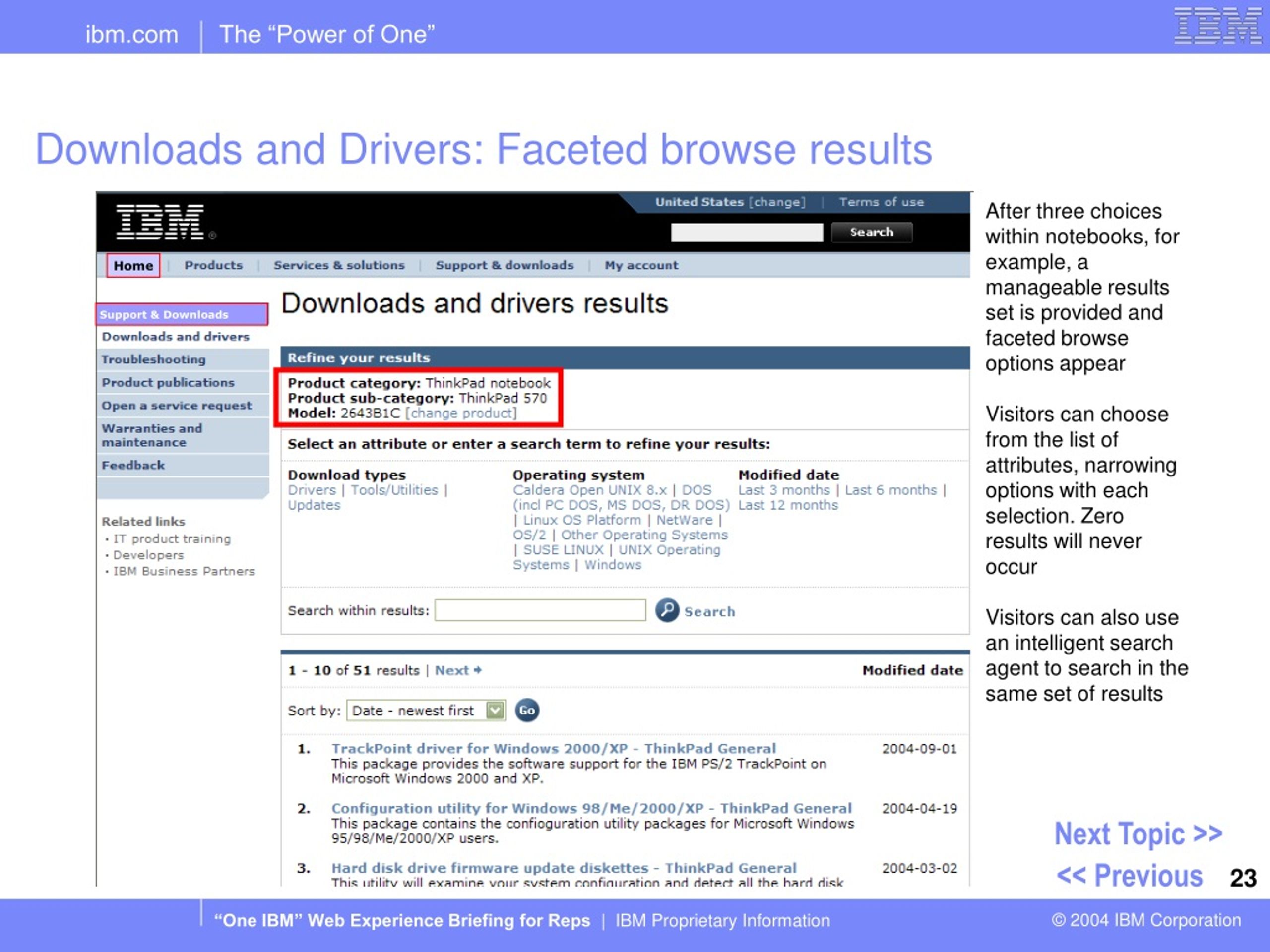The height and width of the screenshot is (952, 1270).
Task: Open the IT product training related link
Action: [172, 539]
